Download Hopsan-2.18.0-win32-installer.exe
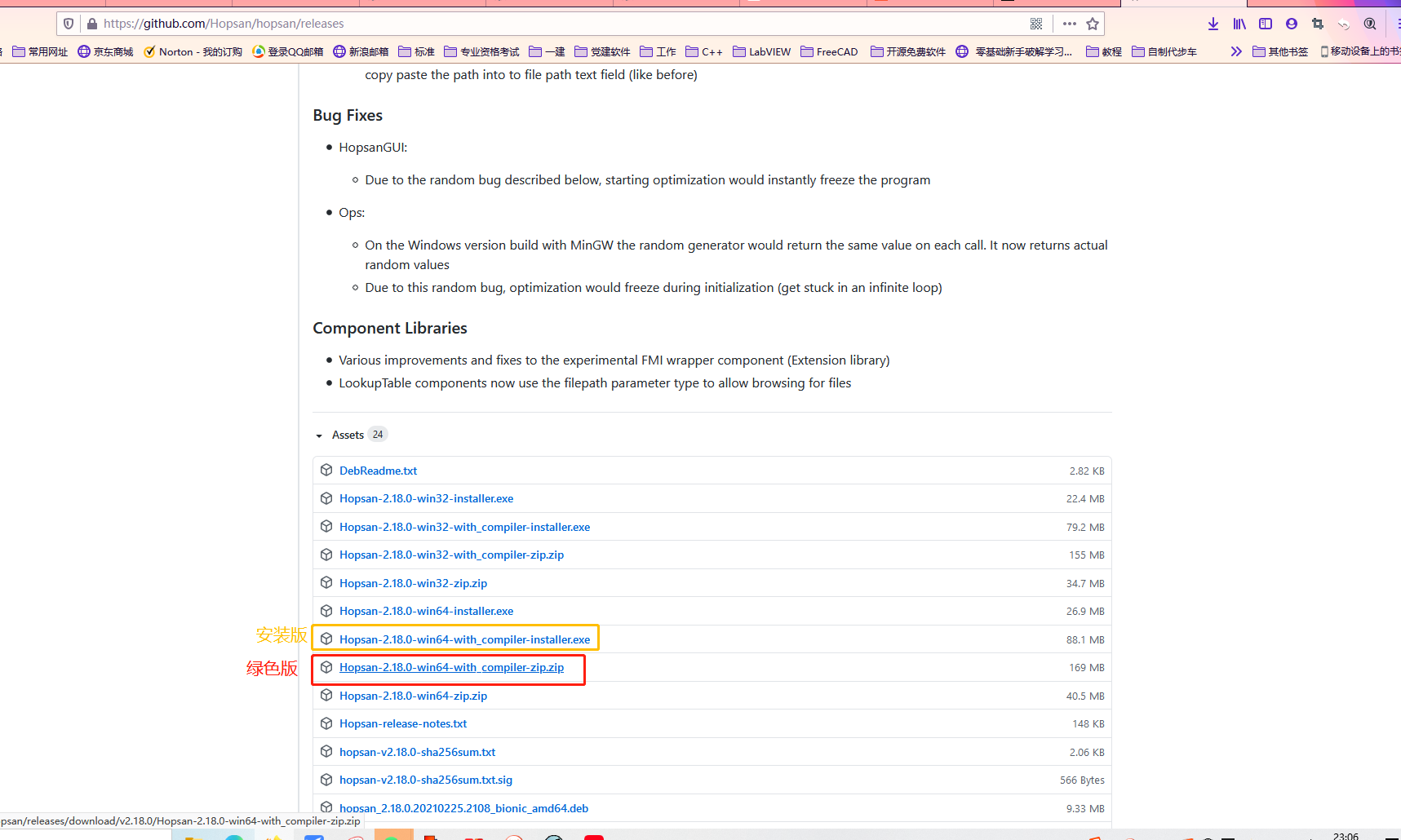 coord(427,498)
